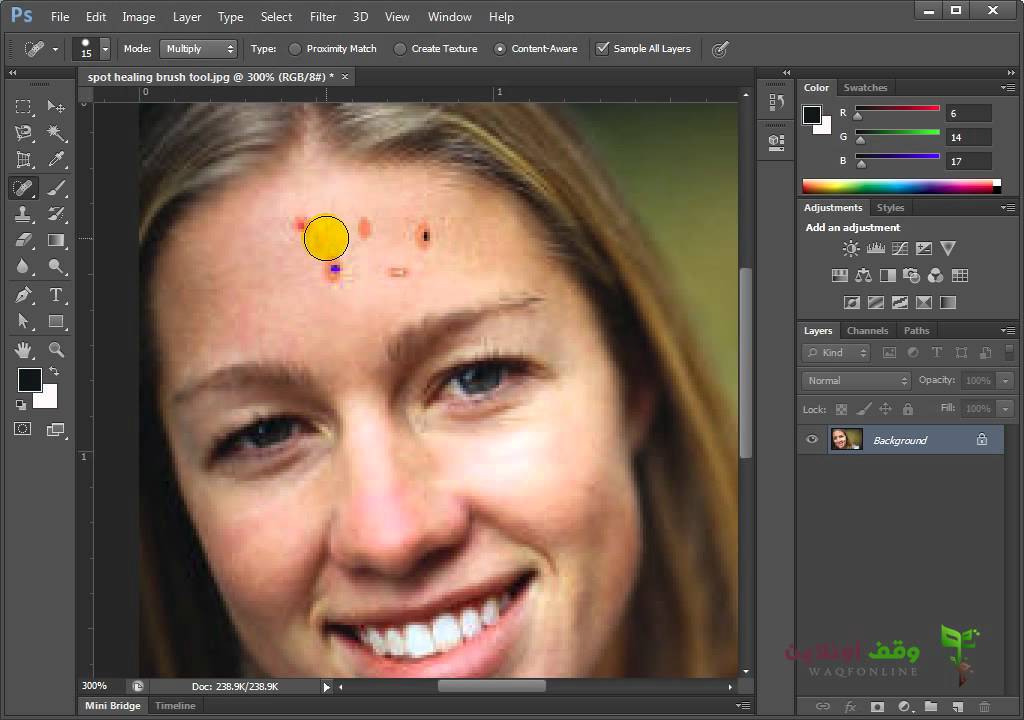Select the Zoom tool
1024x720 pixels.
pos(56,350)
